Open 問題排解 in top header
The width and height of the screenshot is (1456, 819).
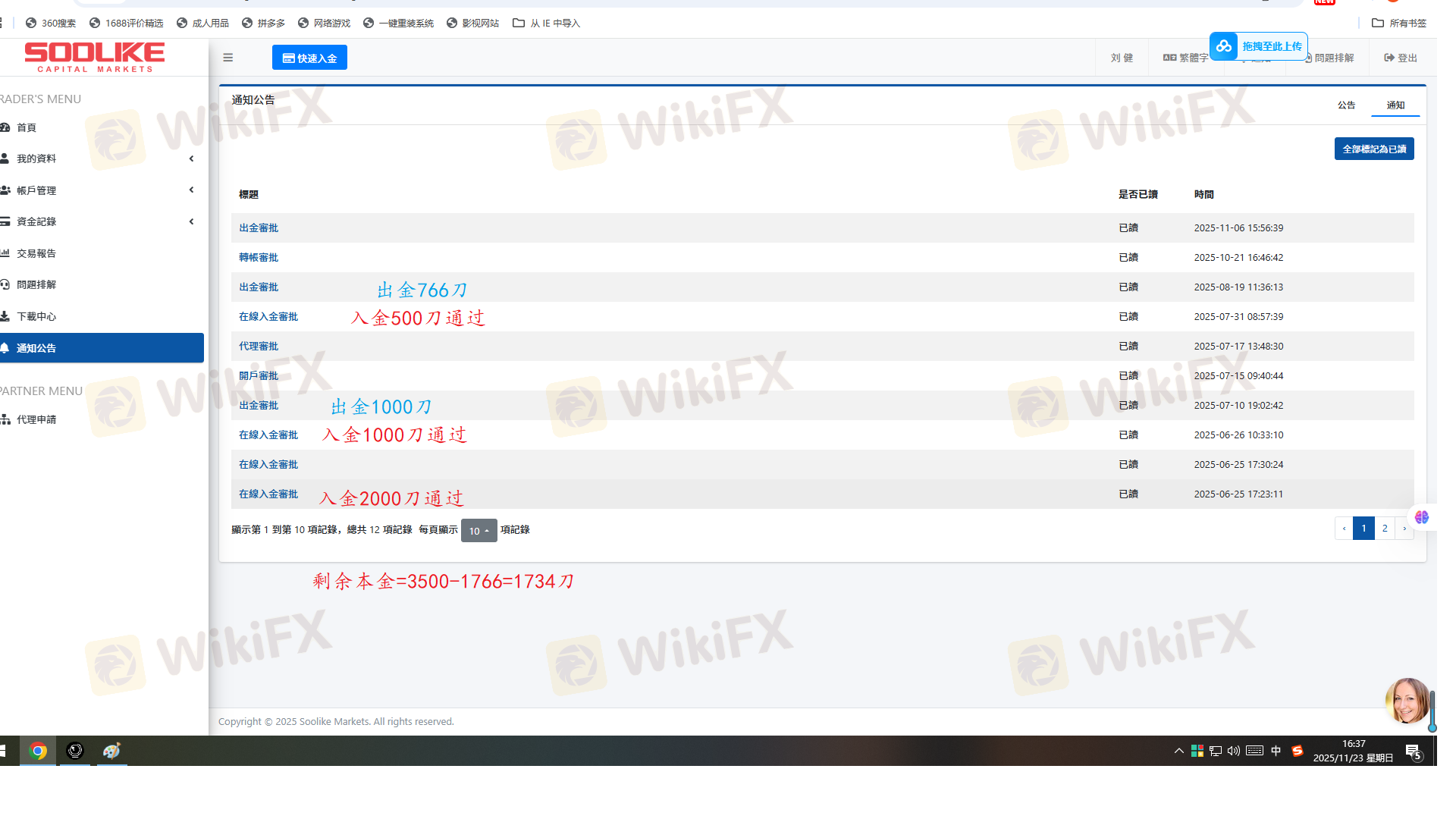click(1333, 58)
